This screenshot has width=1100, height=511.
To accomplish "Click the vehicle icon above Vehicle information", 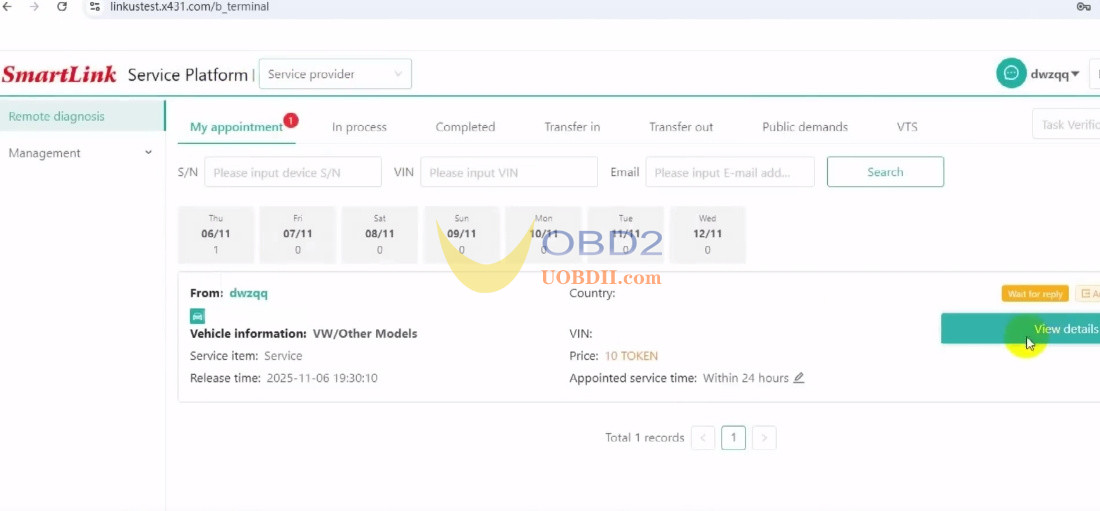I will [198, 316].
